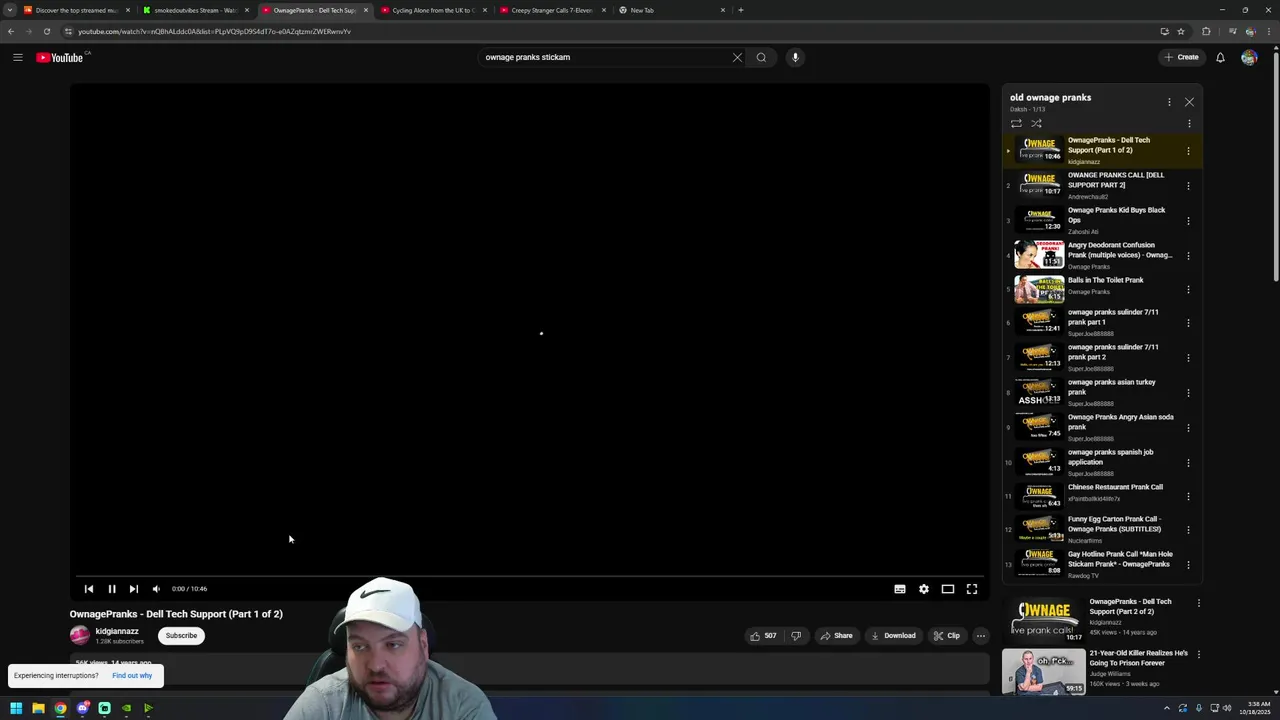Screen dimensions: 1280x720
Task: Open options for Angry Deodorant Confusion item
Action: tap(1188, 256)
